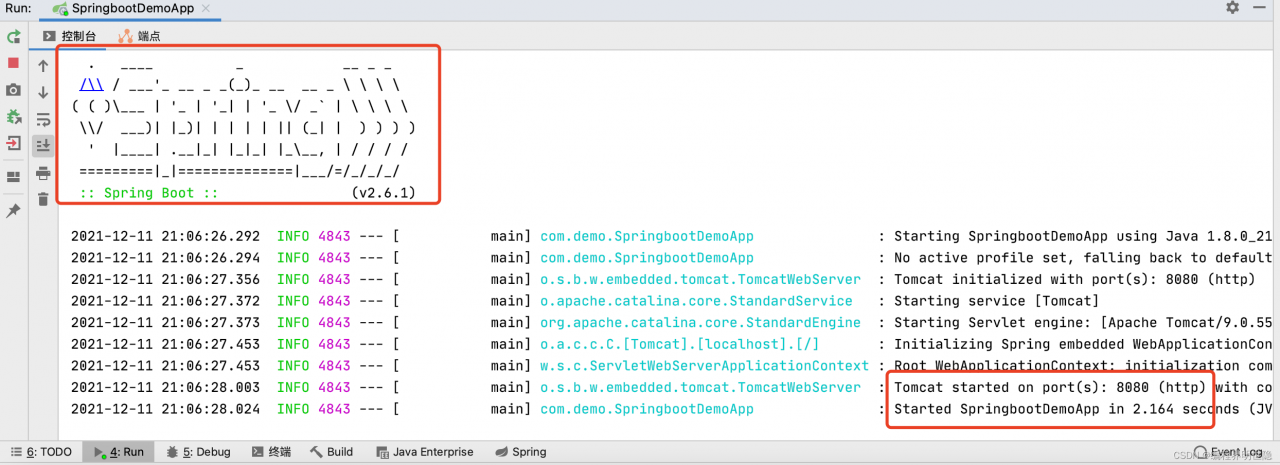This screenshot has height=465, width=1280.
Task: Open the 5: Debug tool window
Action: pyautogui.click(x=198, y=452)
